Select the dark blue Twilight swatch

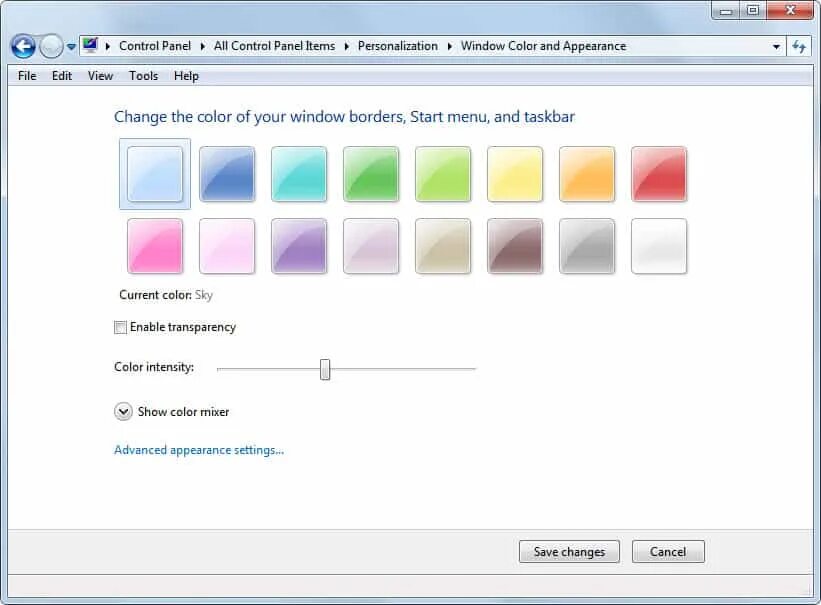pyautogui.click(x=227, y=174)
